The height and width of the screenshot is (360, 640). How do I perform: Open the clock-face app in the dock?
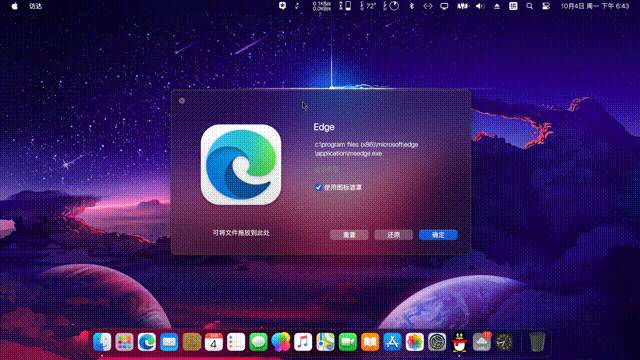(x=504, y=342)
